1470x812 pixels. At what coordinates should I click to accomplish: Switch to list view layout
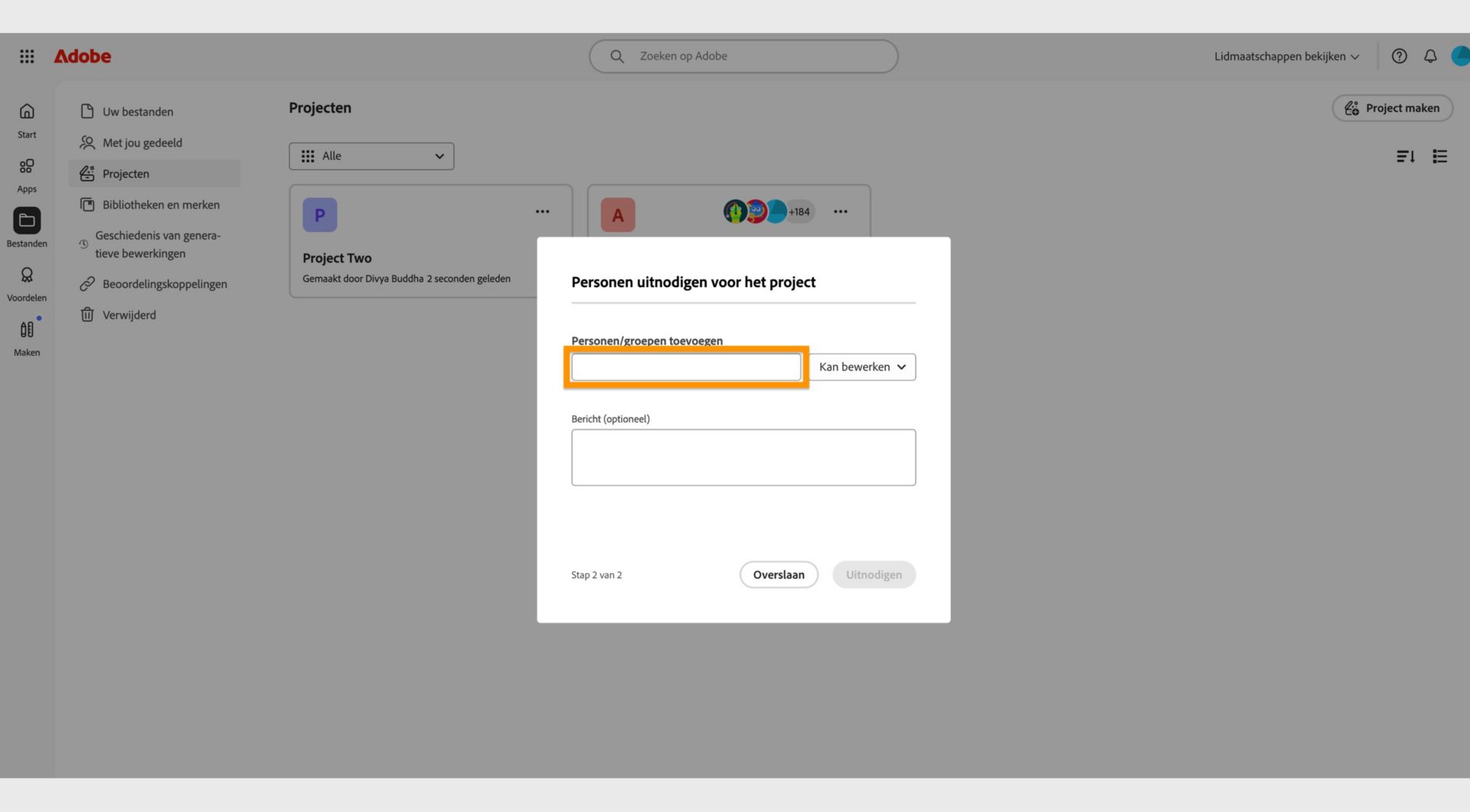tap(1440, 156)
